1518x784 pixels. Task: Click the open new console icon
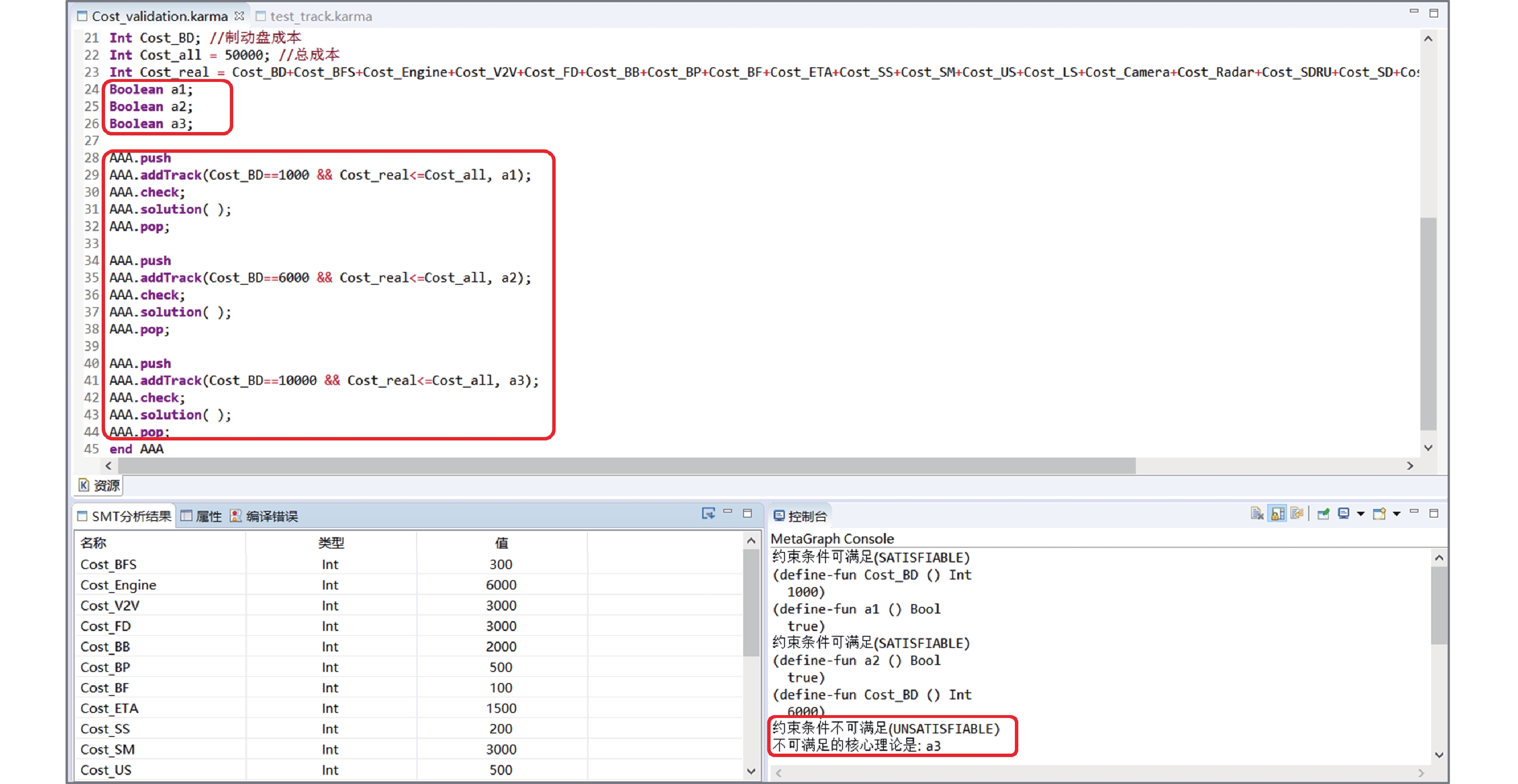point(1379,514)
